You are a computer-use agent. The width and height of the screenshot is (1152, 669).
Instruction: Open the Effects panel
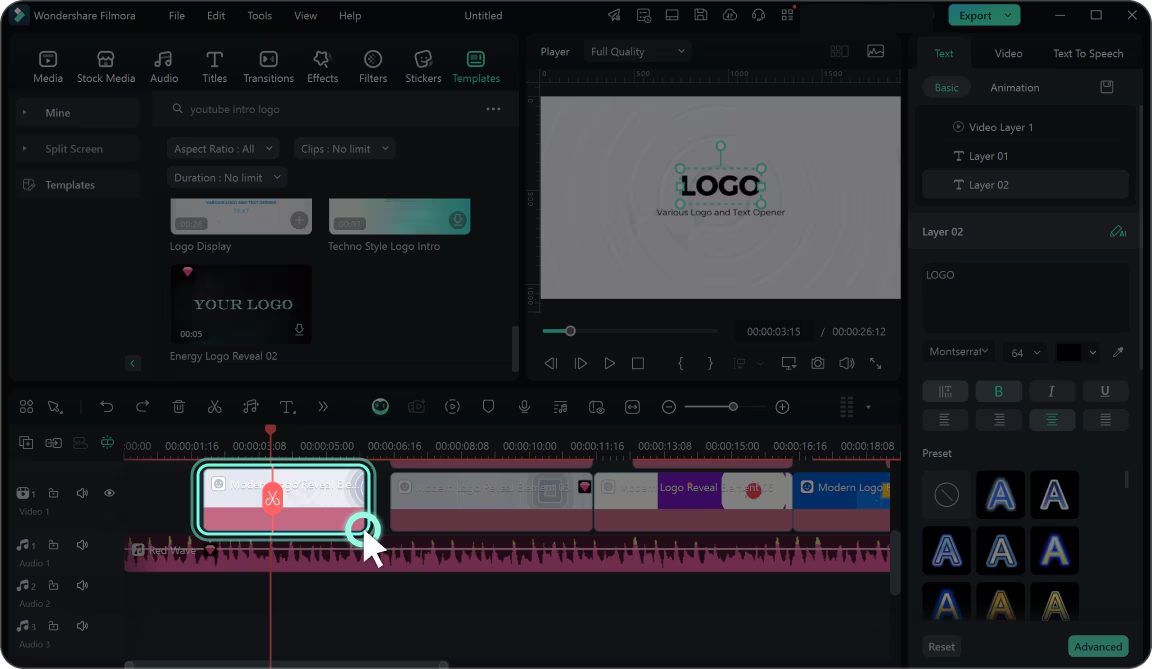[x=322, y=66]
